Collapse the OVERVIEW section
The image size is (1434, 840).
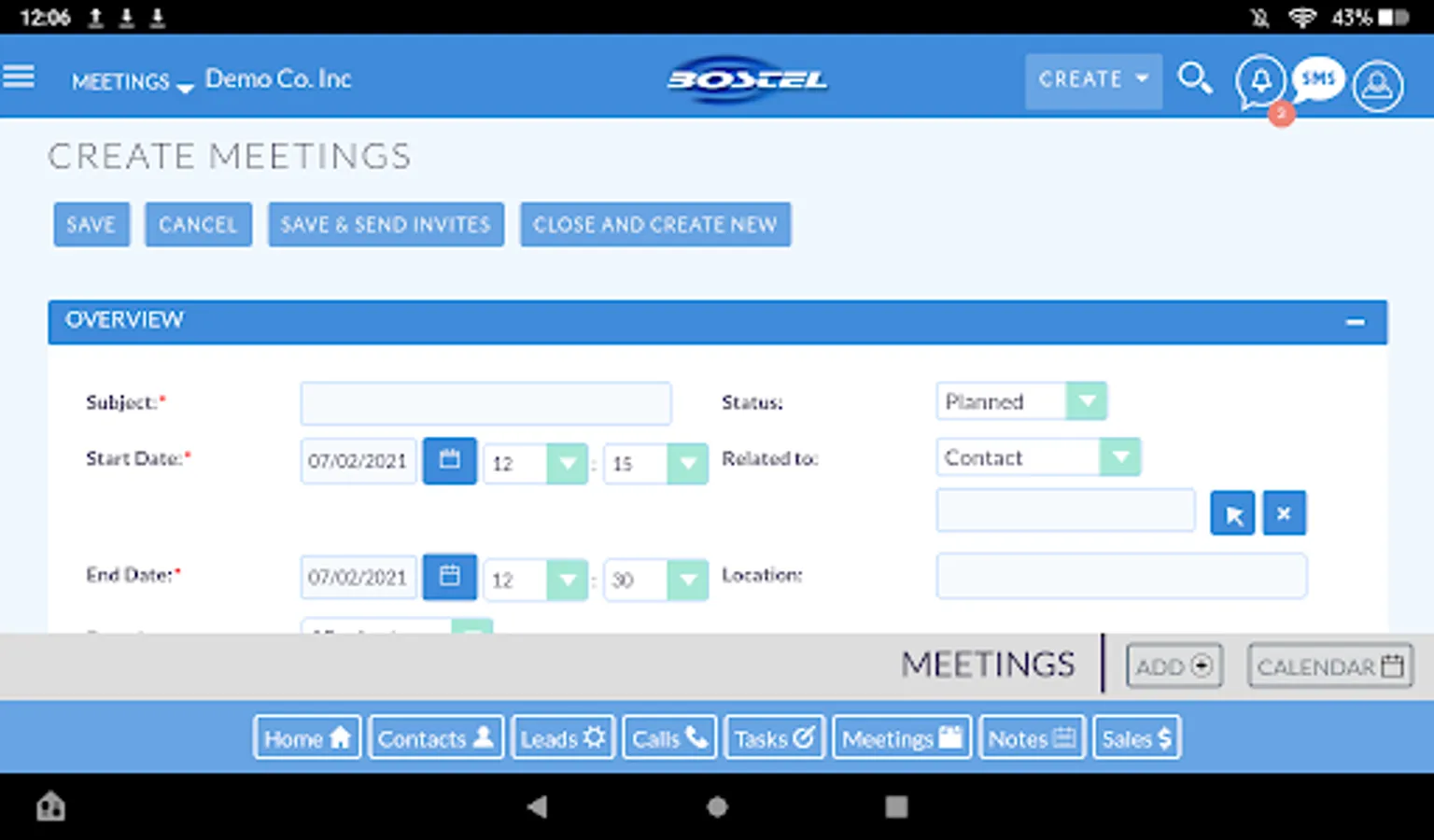click(x=1356, y=322)
